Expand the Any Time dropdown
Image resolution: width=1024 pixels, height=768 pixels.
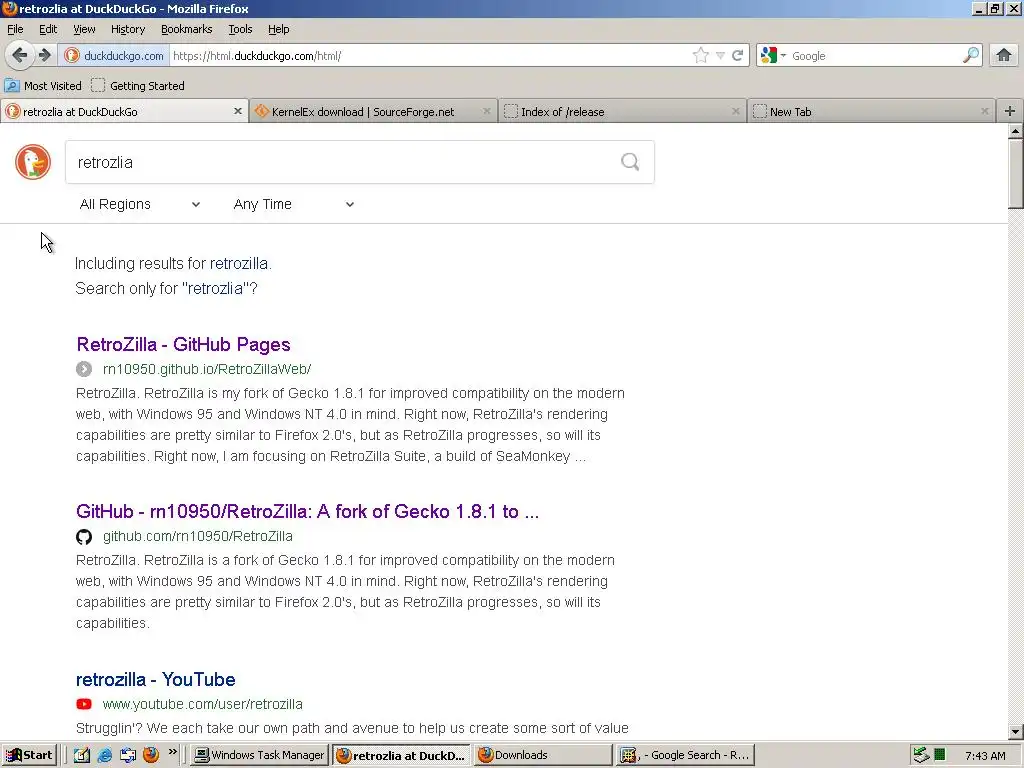tap(294, 204)
